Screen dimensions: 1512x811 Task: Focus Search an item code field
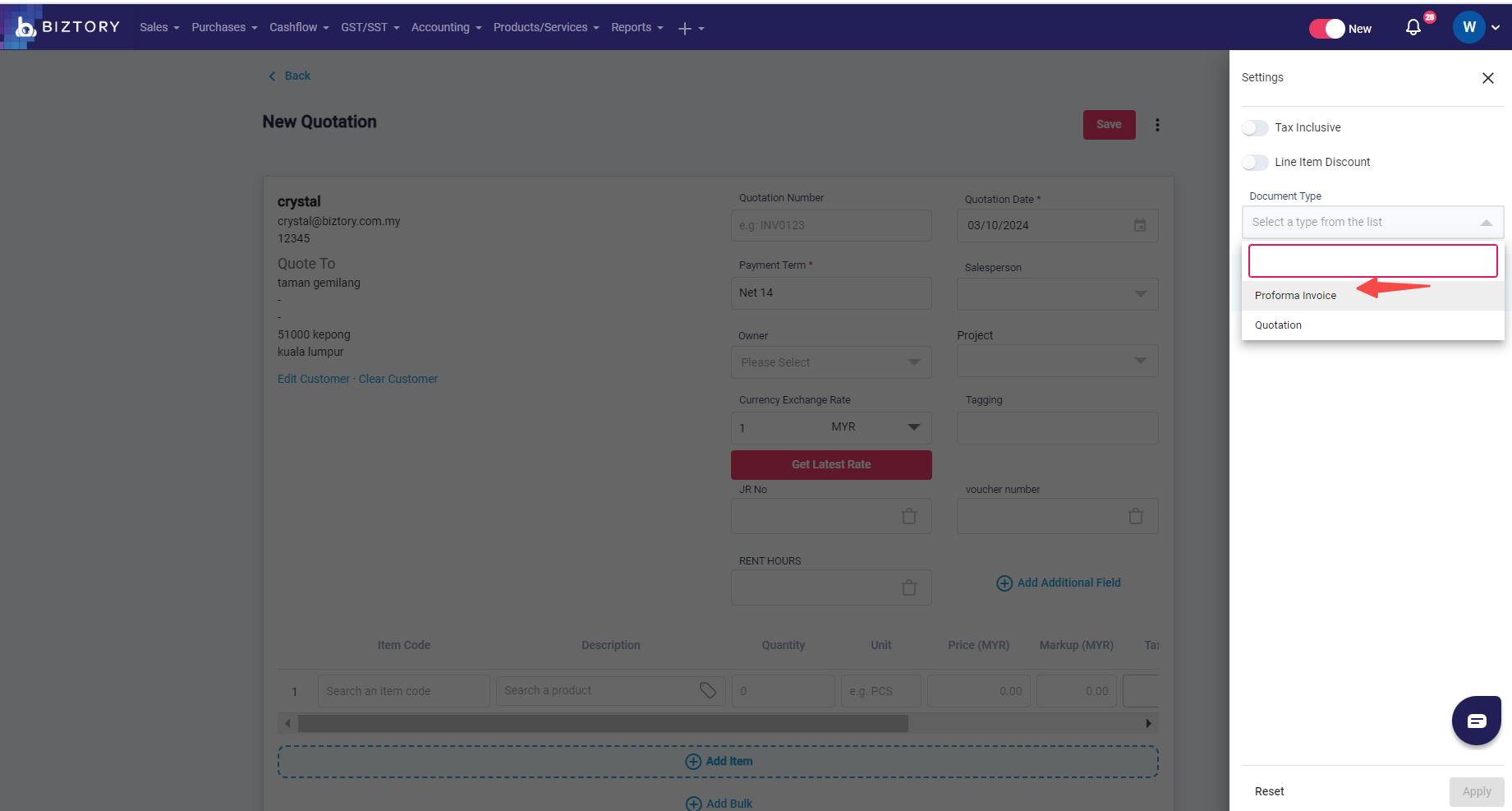403,691
